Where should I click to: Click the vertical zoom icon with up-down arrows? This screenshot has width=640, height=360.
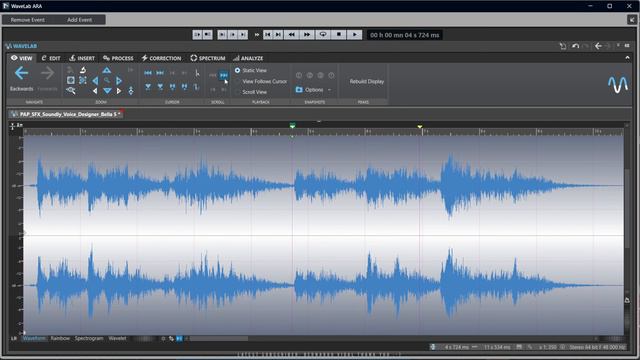tap(131, 91)
